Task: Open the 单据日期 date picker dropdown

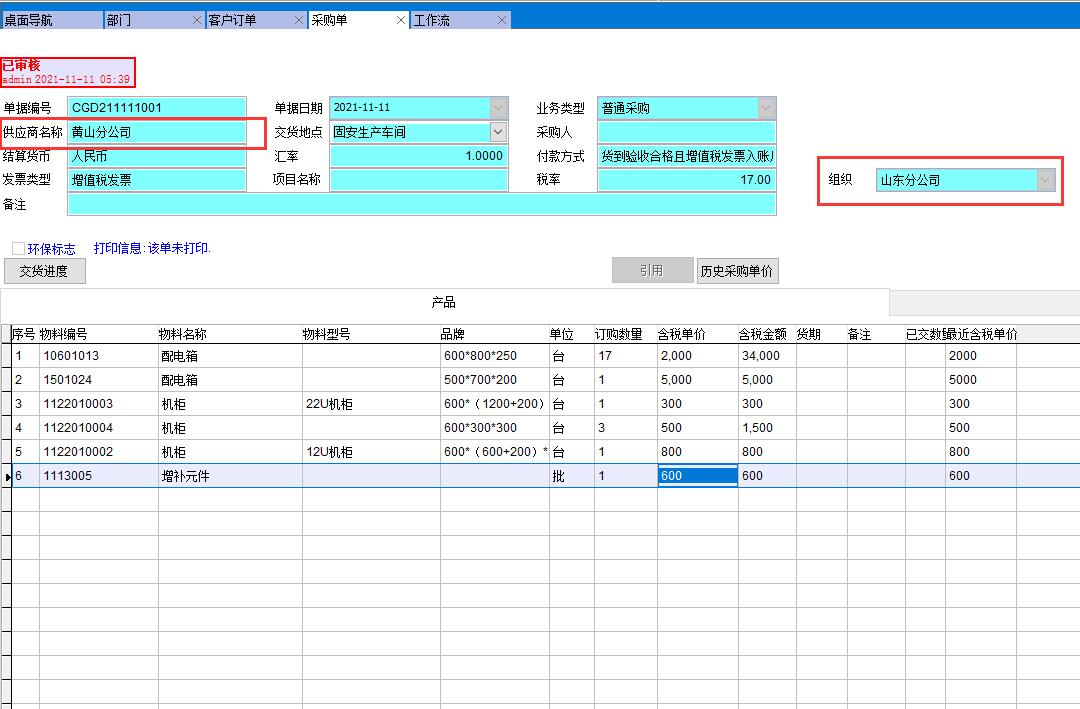Action: tap(498, 108)
